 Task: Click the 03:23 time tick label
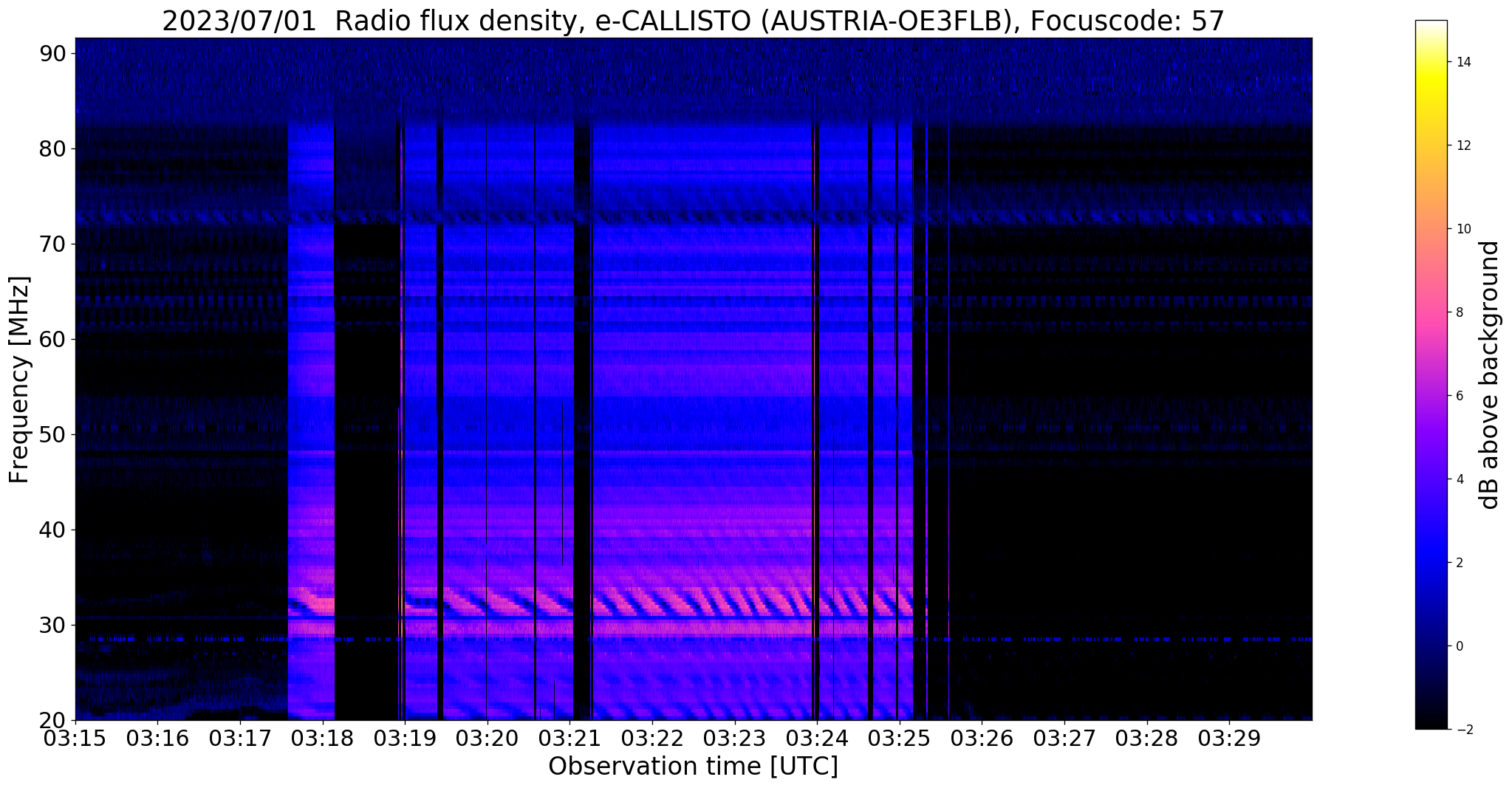[x=734, y=738]
